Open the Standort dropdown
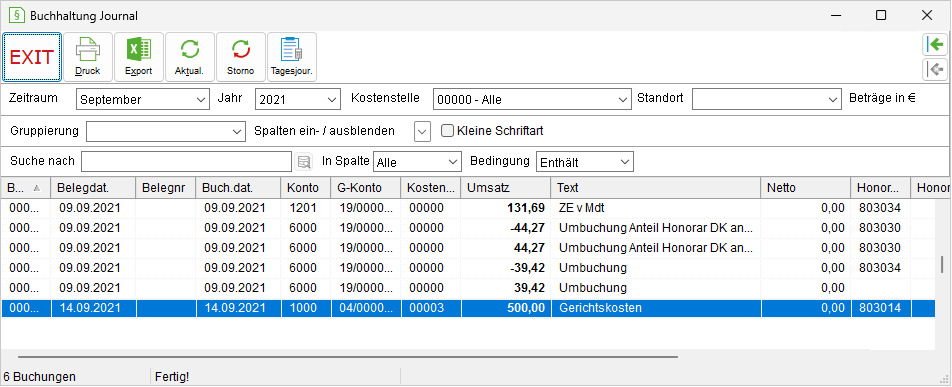The image size is (952, 387). 766,100
